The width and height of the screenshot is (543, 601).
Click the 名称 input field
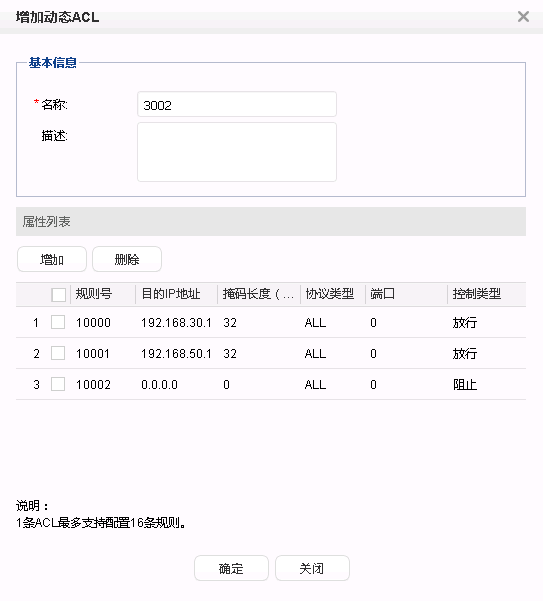click(237, 104)
